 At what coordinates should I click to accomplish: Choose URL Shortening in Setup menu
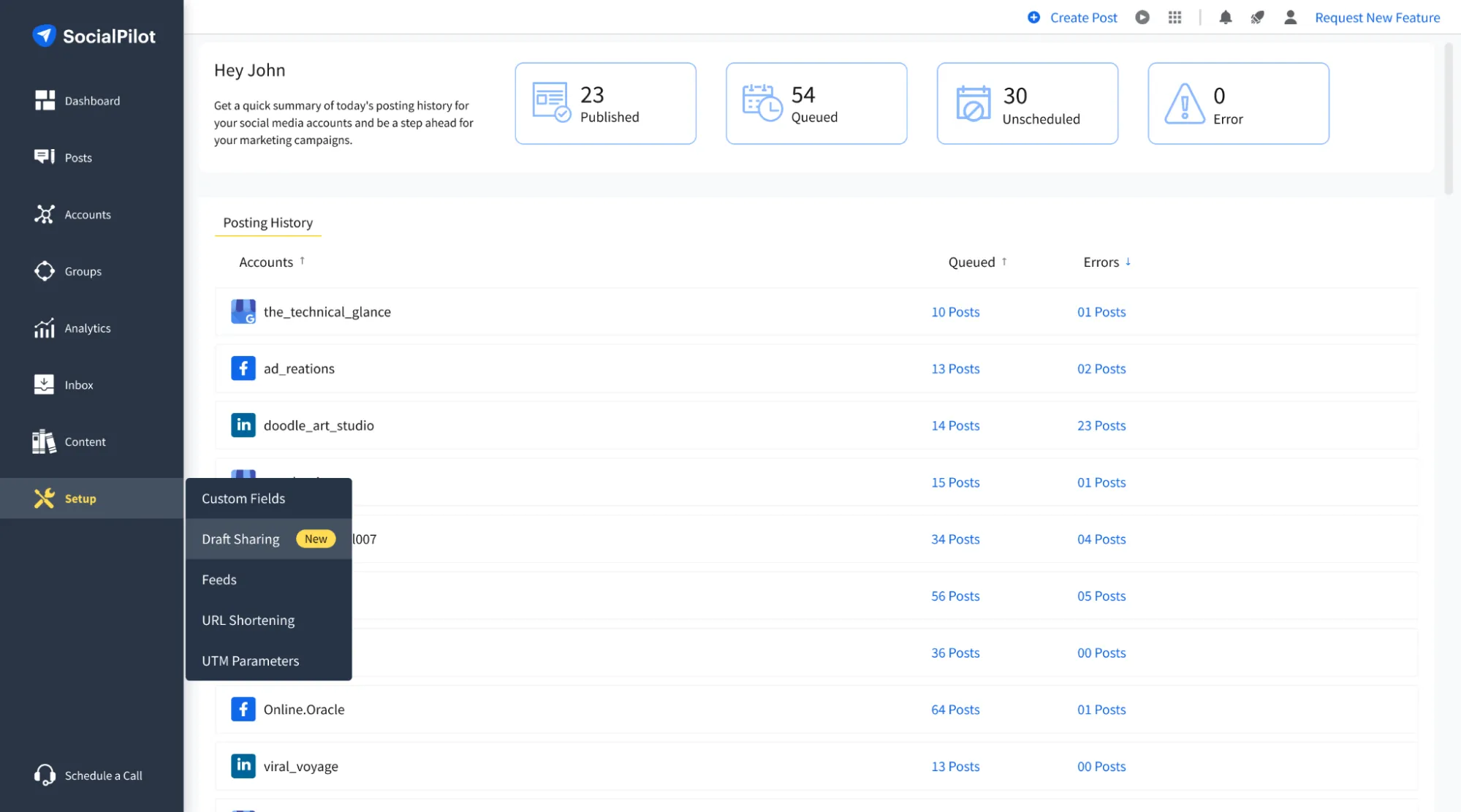(248, 620)
